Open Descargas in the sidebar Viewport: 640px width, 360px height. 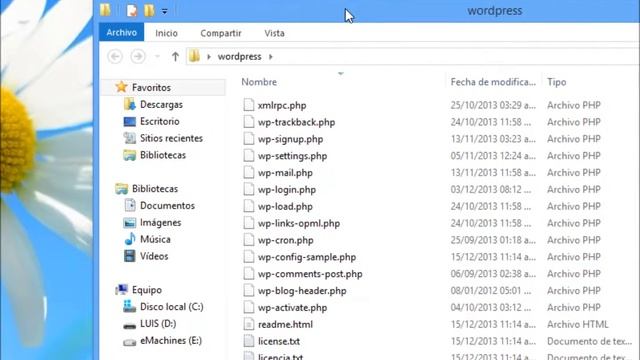point(161,104)
